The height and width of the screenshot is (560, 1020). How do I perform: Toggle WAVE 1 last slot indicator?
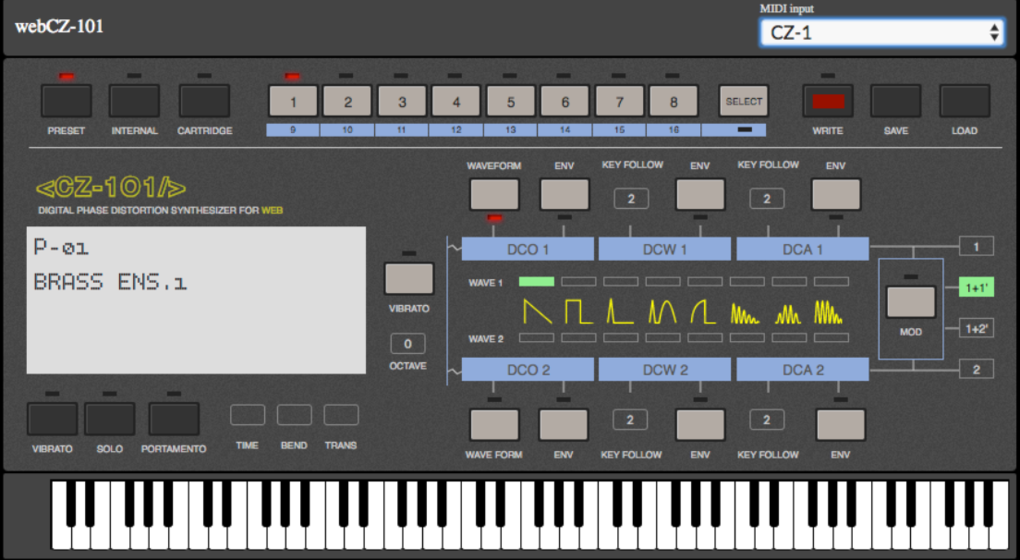pyautogui.click(x=831, y=282)
